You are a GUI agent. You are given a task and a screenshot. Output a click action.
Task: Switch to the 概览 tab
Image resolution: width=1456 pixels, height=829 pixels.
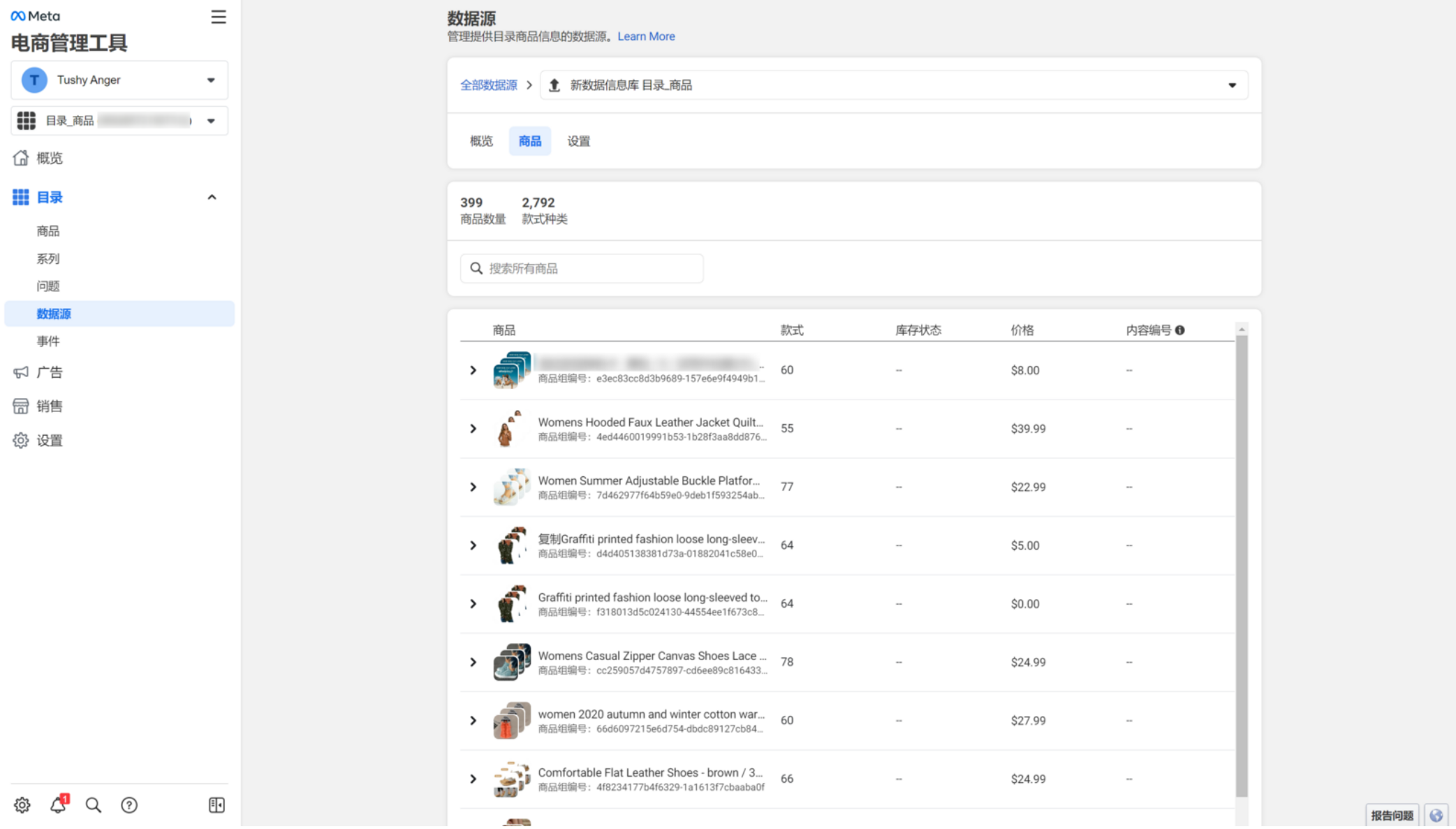[481, 141]
